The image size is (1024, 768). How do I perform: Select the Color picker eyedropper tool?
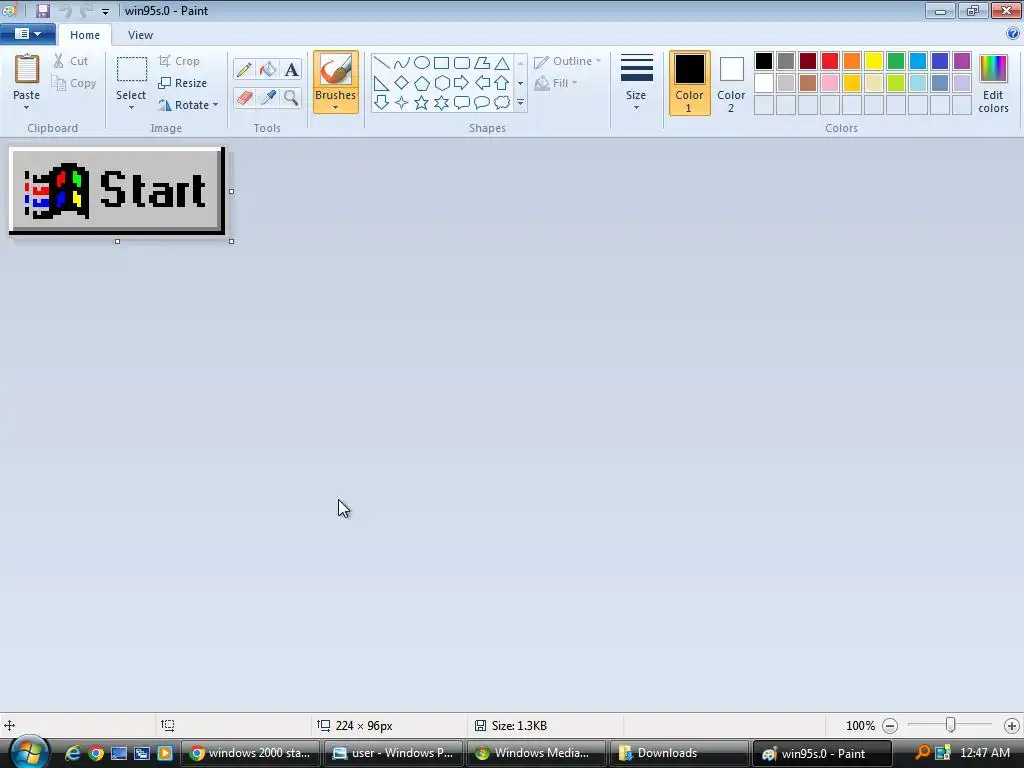268,98
